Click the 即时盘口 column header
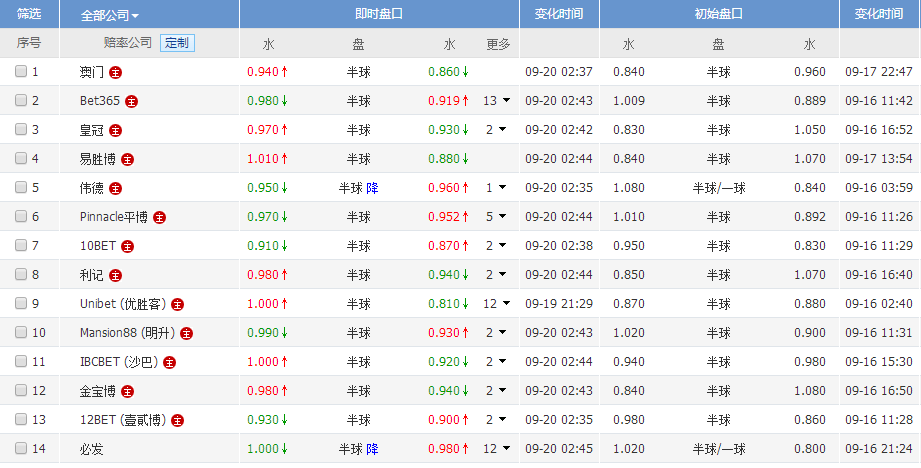Viewport: 921px width, 468px height. [379, 14]
